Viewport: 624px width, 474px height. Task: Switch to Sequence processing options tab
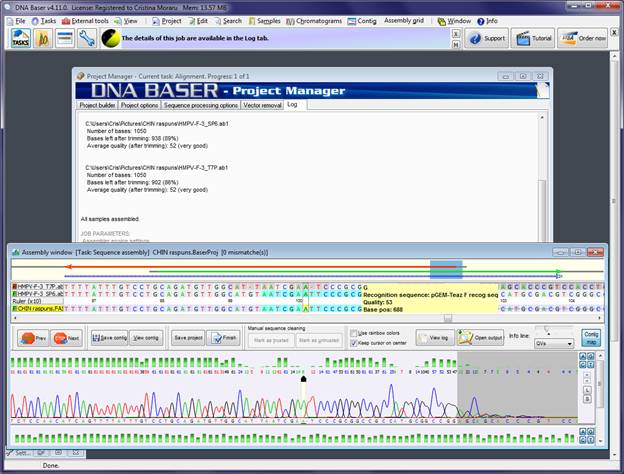(201, 105)
